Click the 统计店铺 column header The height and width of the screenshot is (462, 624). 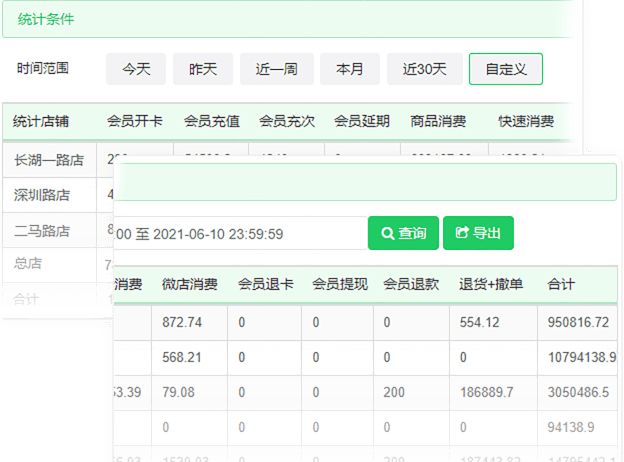(x=41, y=122)
